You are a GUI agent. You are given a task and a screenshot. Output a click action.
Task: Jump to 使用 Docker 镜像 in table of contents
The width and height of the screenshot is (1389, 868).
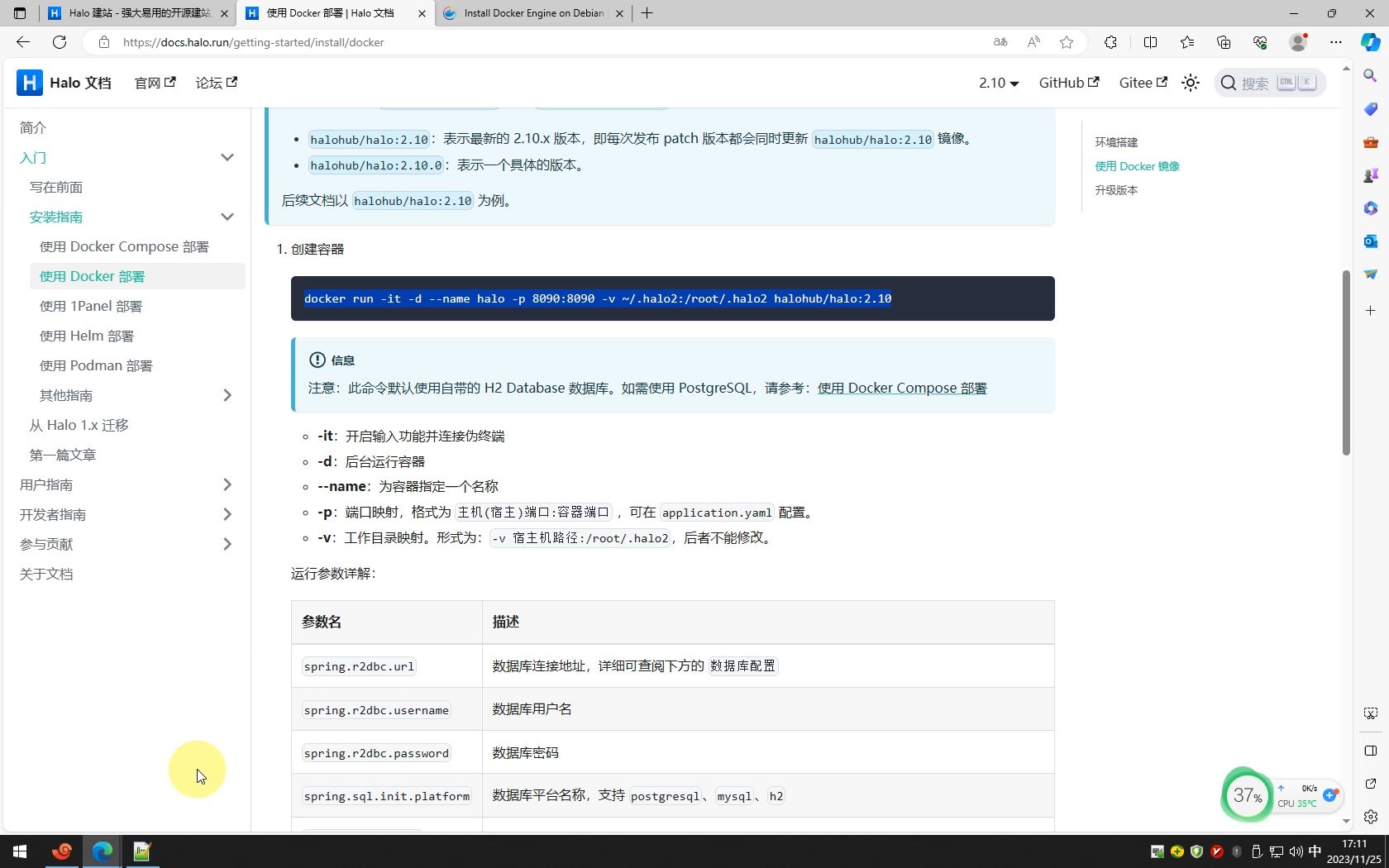[1138, 166]
